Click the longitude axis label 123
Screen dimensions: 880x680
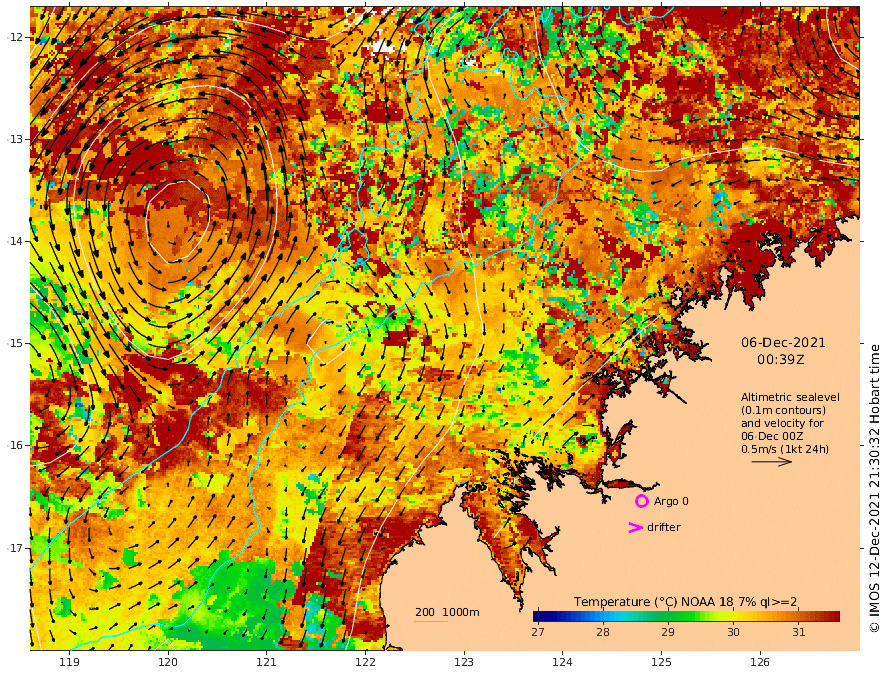click(x=464, y=662)
